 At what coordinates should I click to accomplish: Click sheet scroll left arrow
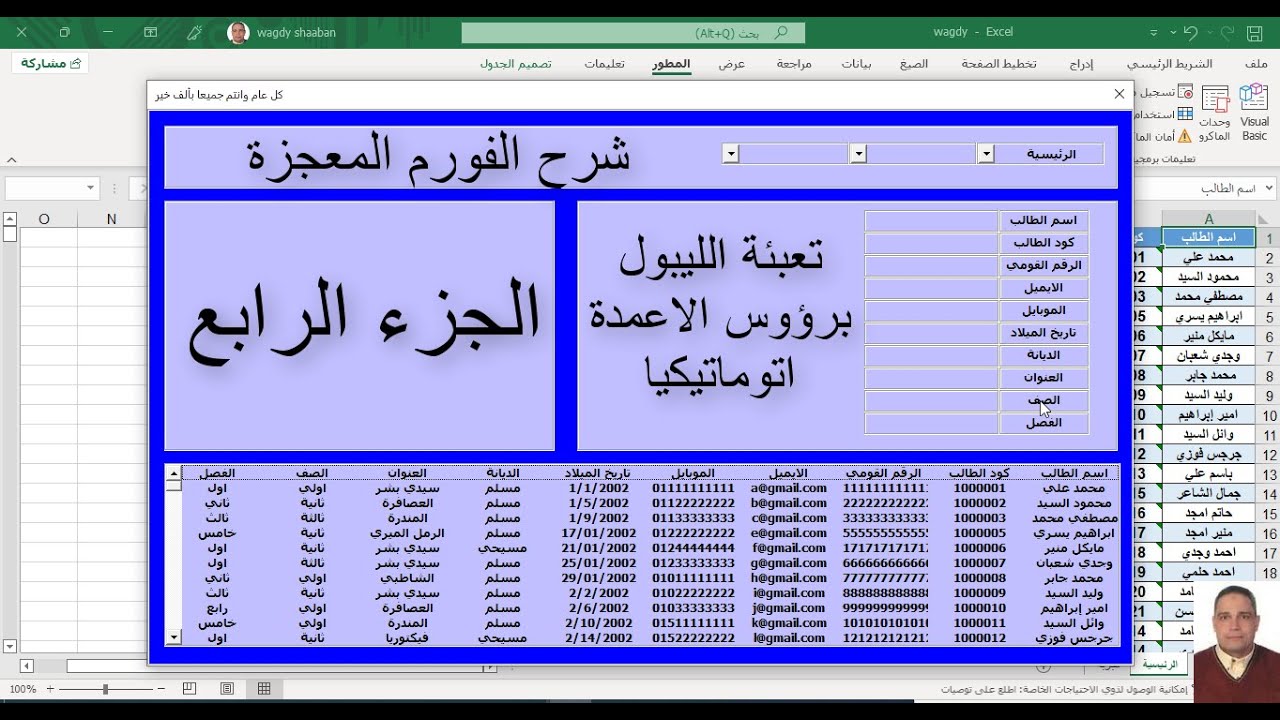[x=26, y=665]
